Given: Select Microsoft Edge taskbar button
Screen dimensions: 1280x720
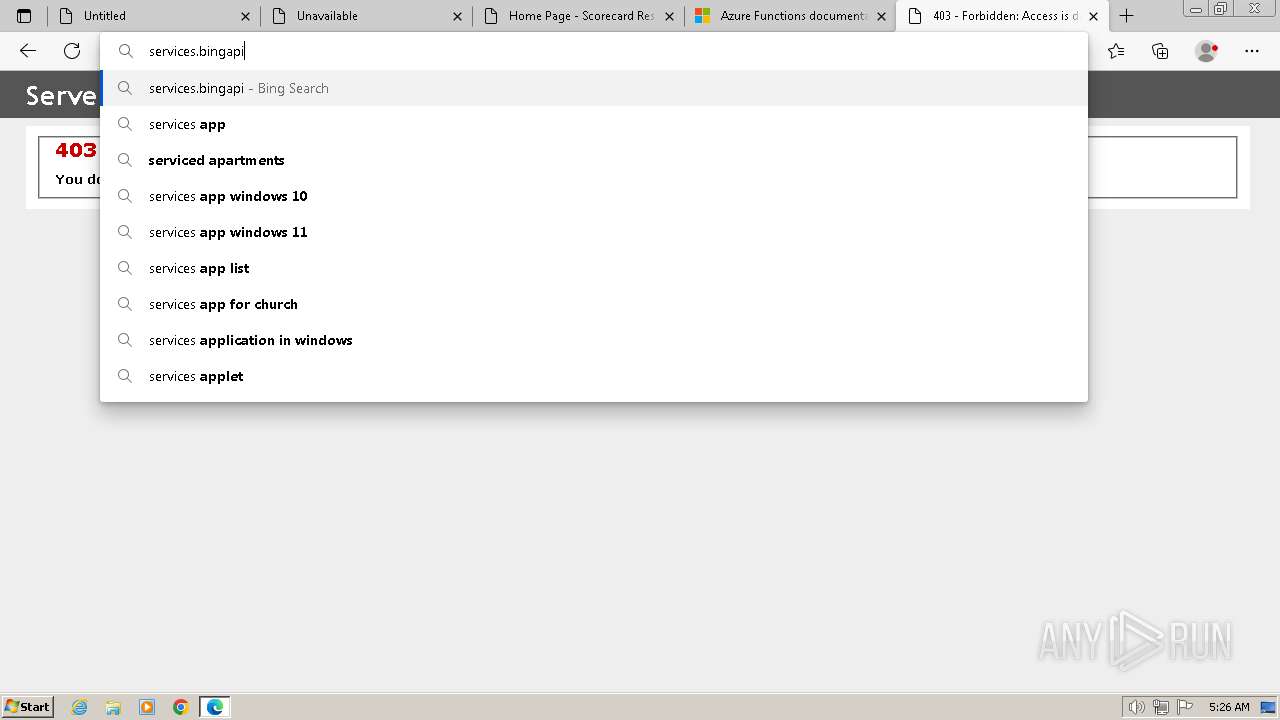Looking at the screenshot, I should click(x=215, y=707).
